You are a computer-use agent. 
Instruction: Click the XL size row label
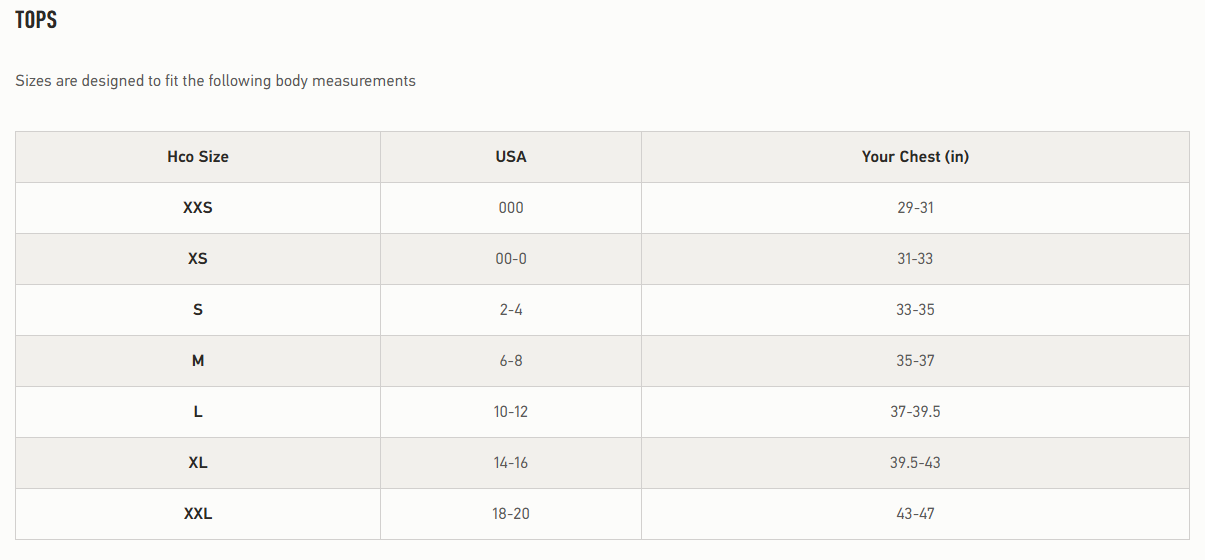(x=198, y=463)
